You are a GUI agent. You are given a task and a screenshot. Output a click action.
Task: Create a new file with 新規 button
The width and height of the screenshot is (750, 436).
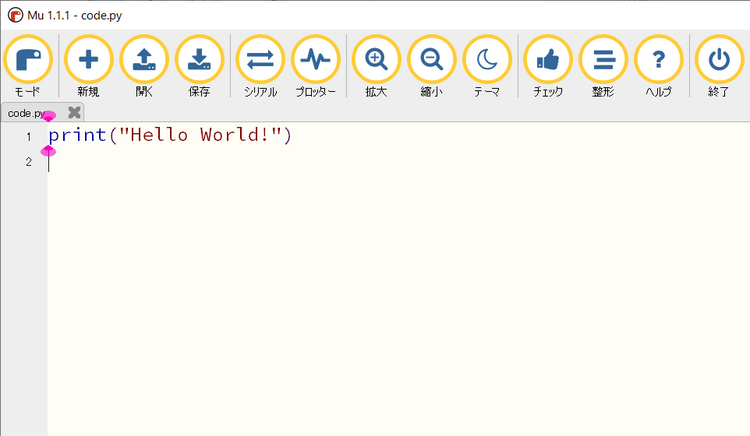[x=88, y=61]
